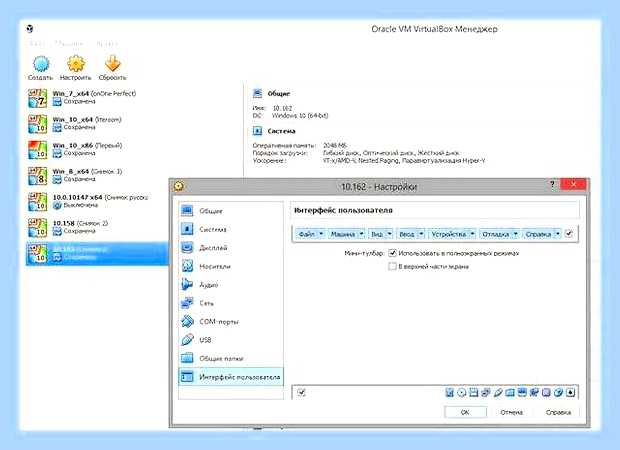Click the Создать new machine icon
620x450 pixels.
[41, 64]
